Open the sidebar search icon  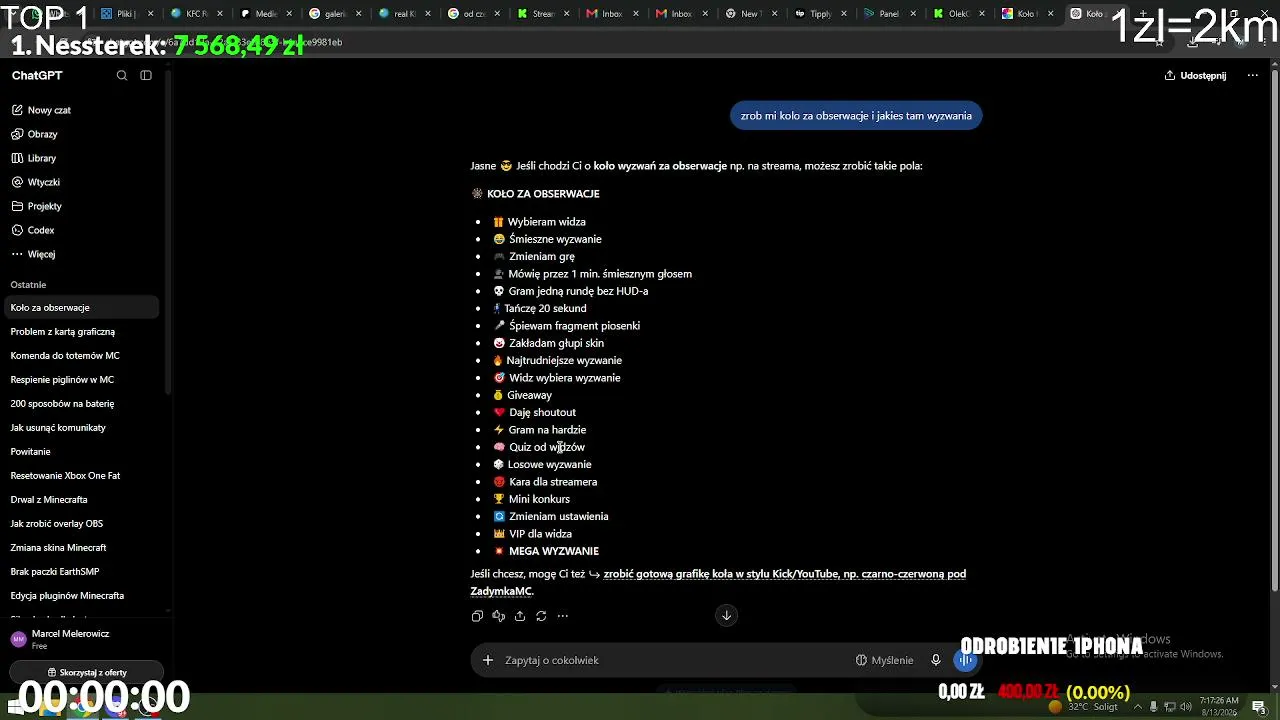[x=122, y=75]
